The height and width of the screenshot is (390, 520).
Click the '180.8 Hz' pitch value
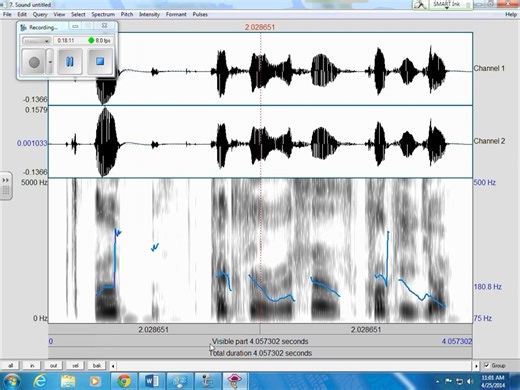487,287
